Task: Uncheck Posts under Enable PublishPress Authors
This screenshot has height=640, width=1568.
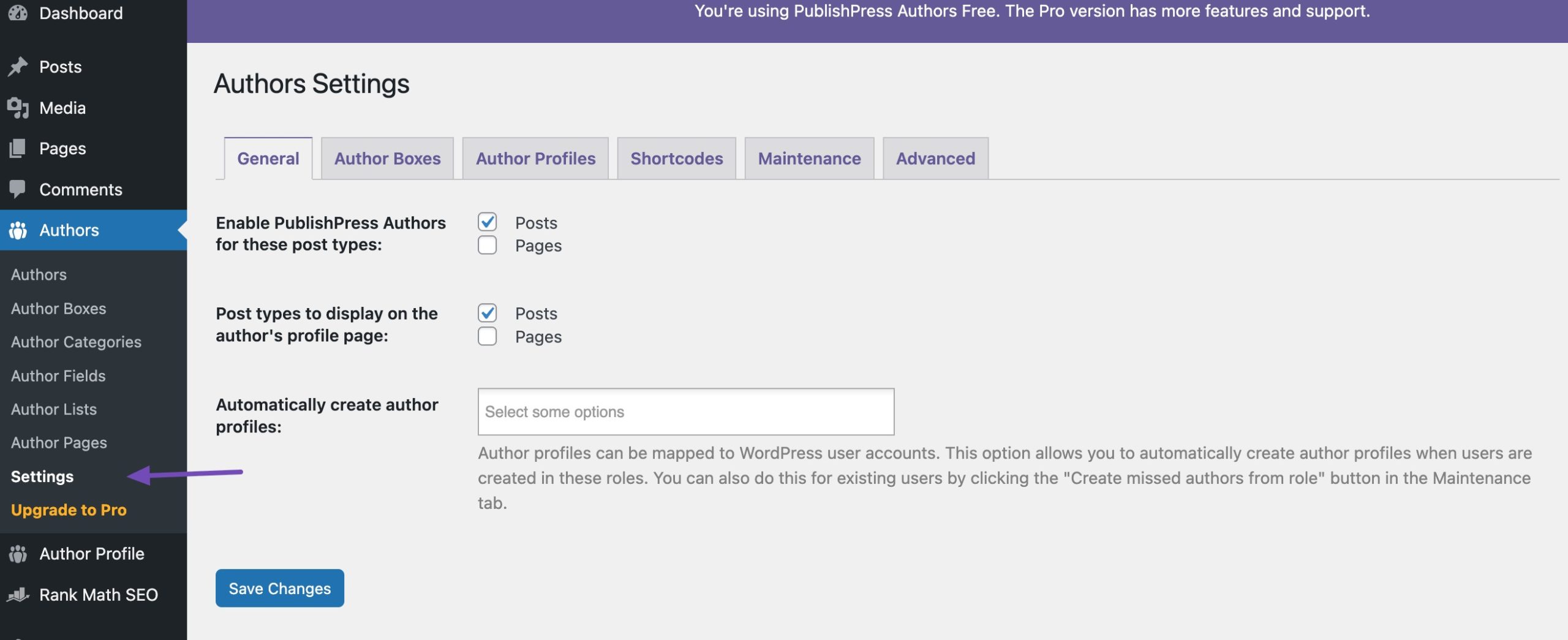Action: [x=488, y=222]
